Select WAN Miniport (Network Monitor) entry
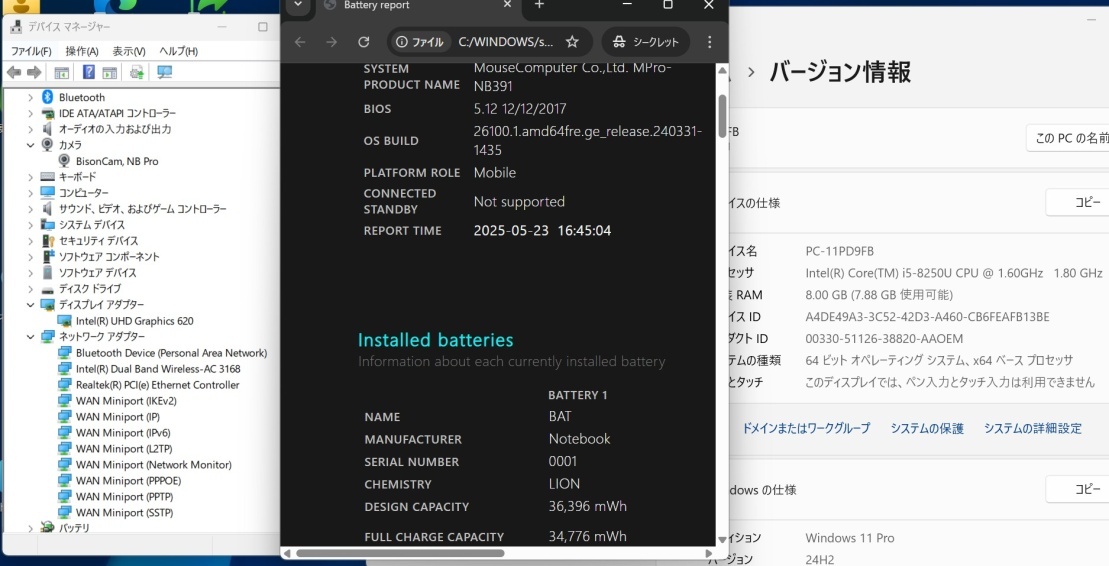Screen dimensions: 1109x566 click(x=153, y=465)
